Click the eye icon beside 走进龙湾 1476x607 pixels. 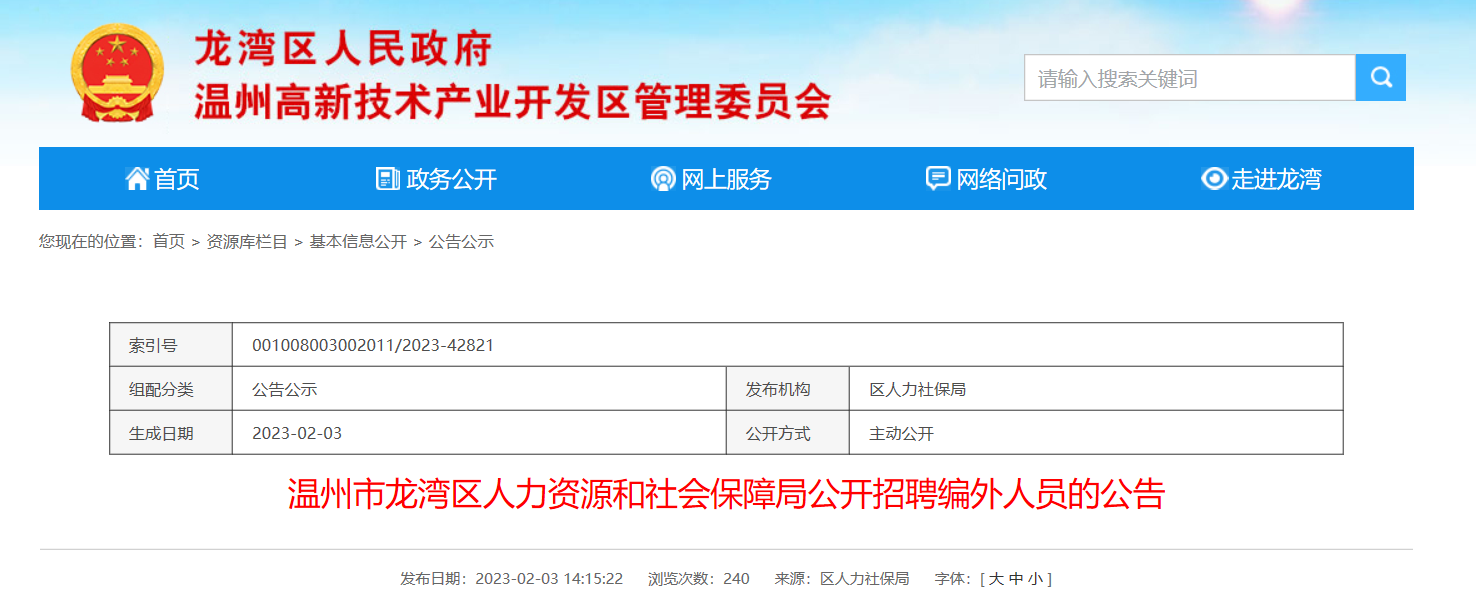1214,179
